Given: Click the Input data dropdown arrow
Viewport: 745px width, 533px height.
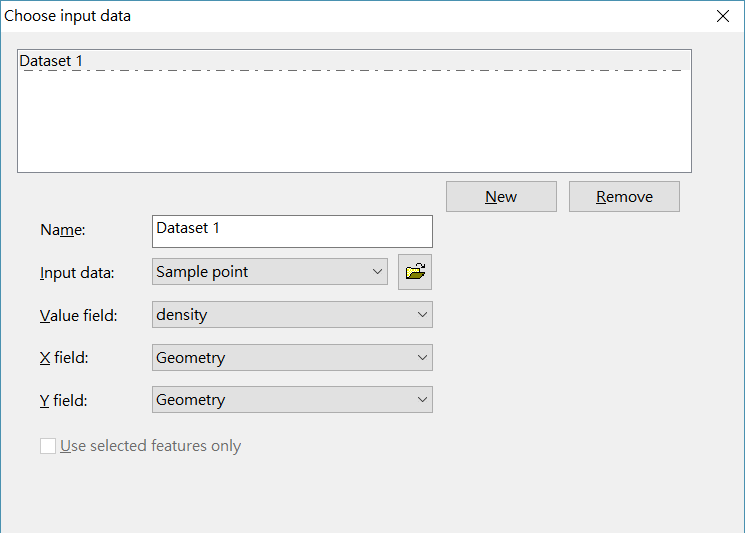Looking at the screenshot, I should click(x=377, y=272).
